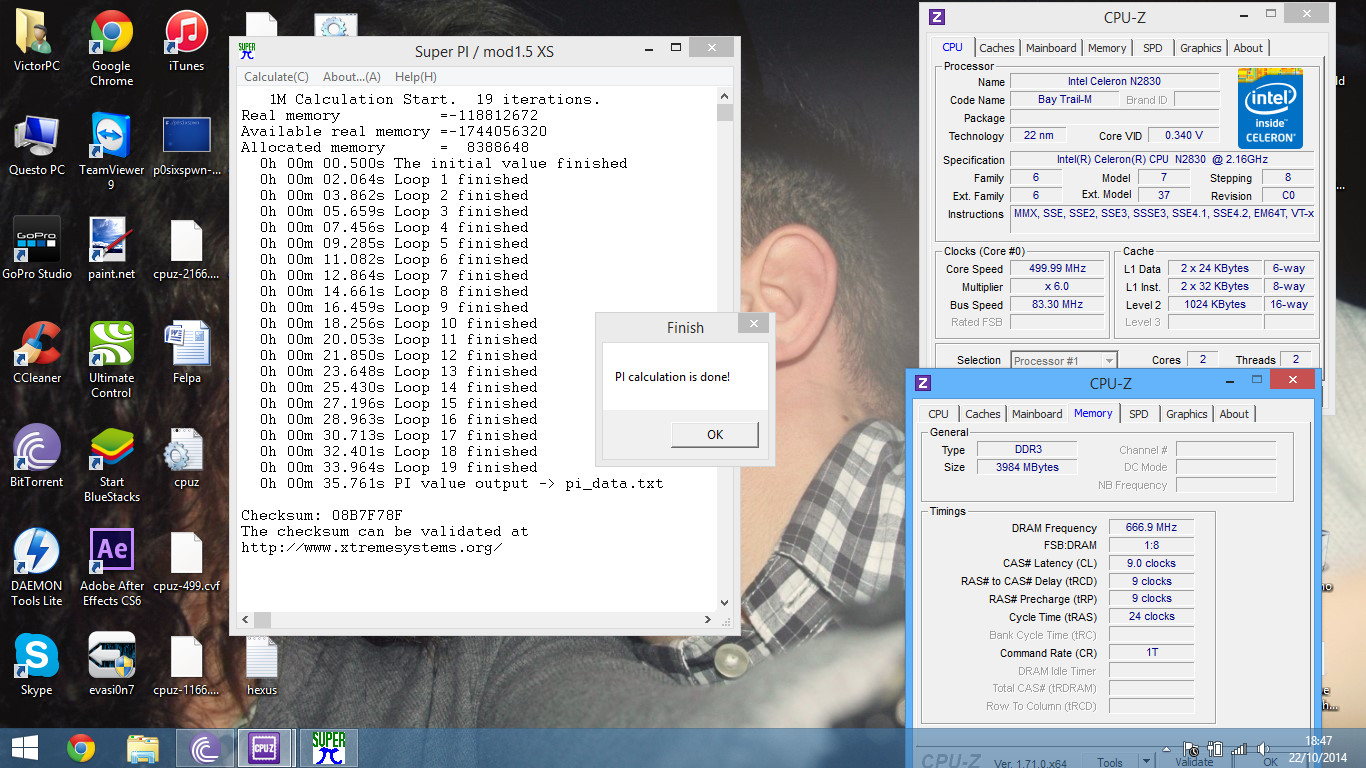The image size is (1366, 768).
Task: Open the Felpa Word document icon
Action: [x=186, y=353]
